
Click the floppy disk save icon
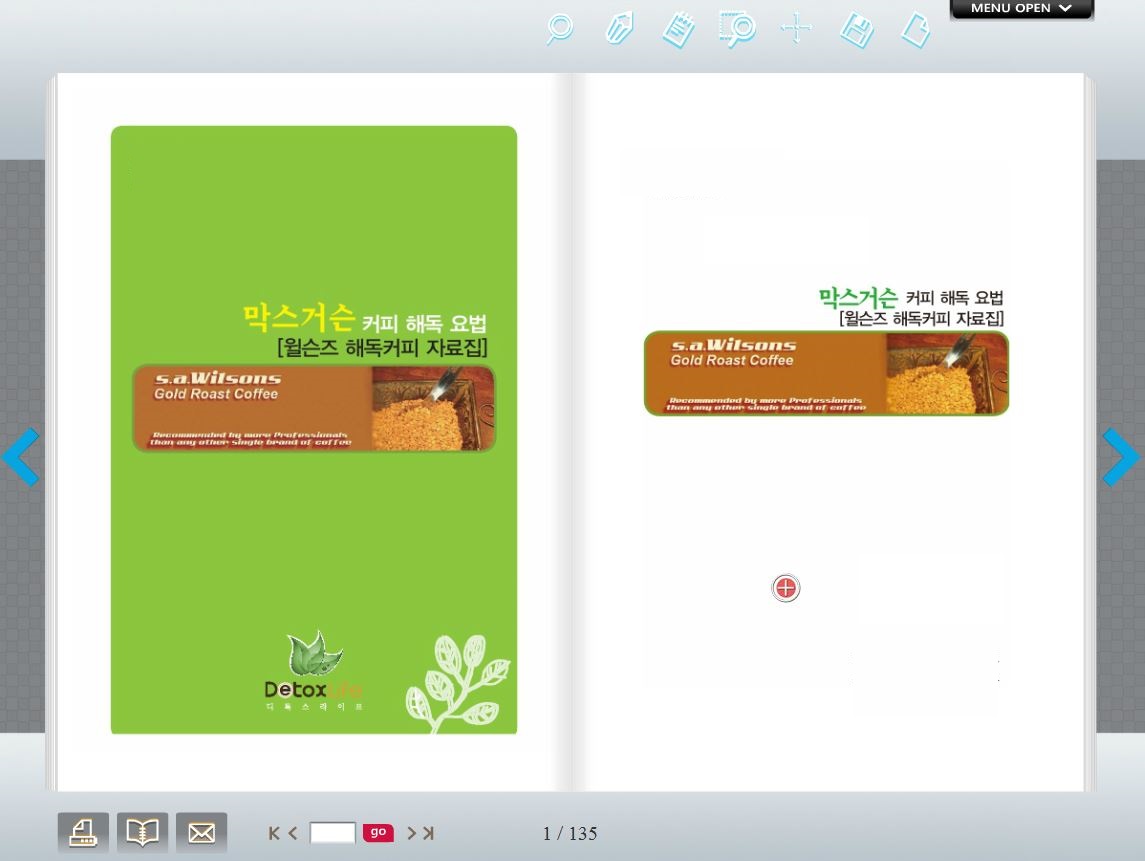(857, 31)
